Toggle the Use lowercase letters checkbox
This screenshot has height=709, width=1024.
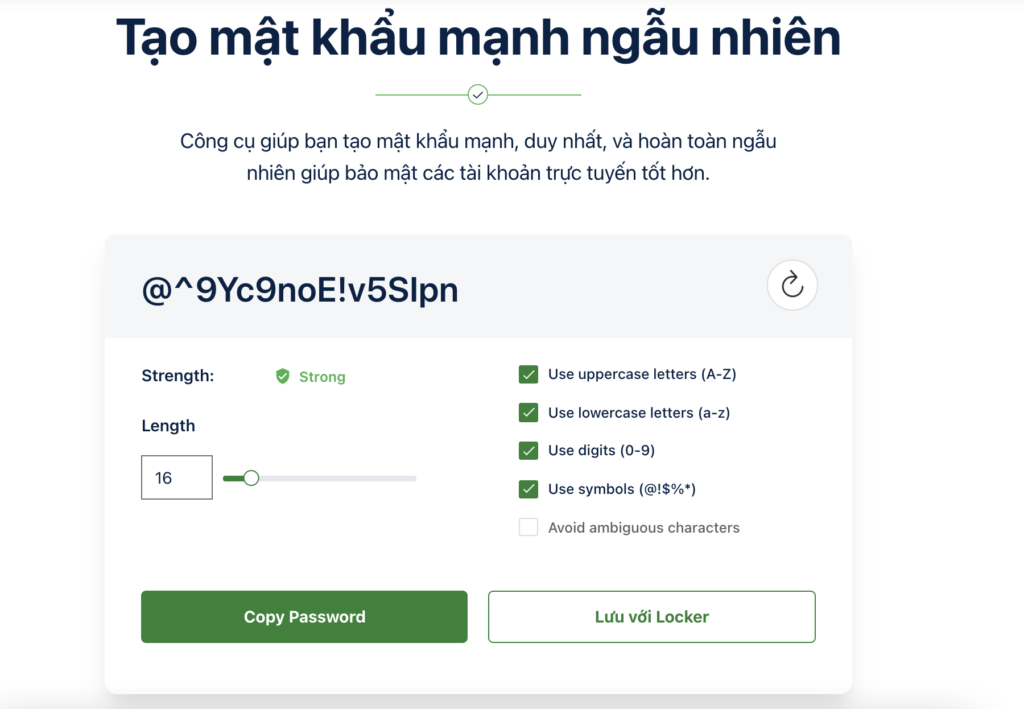pyautogui.click(x=528, y=413)
